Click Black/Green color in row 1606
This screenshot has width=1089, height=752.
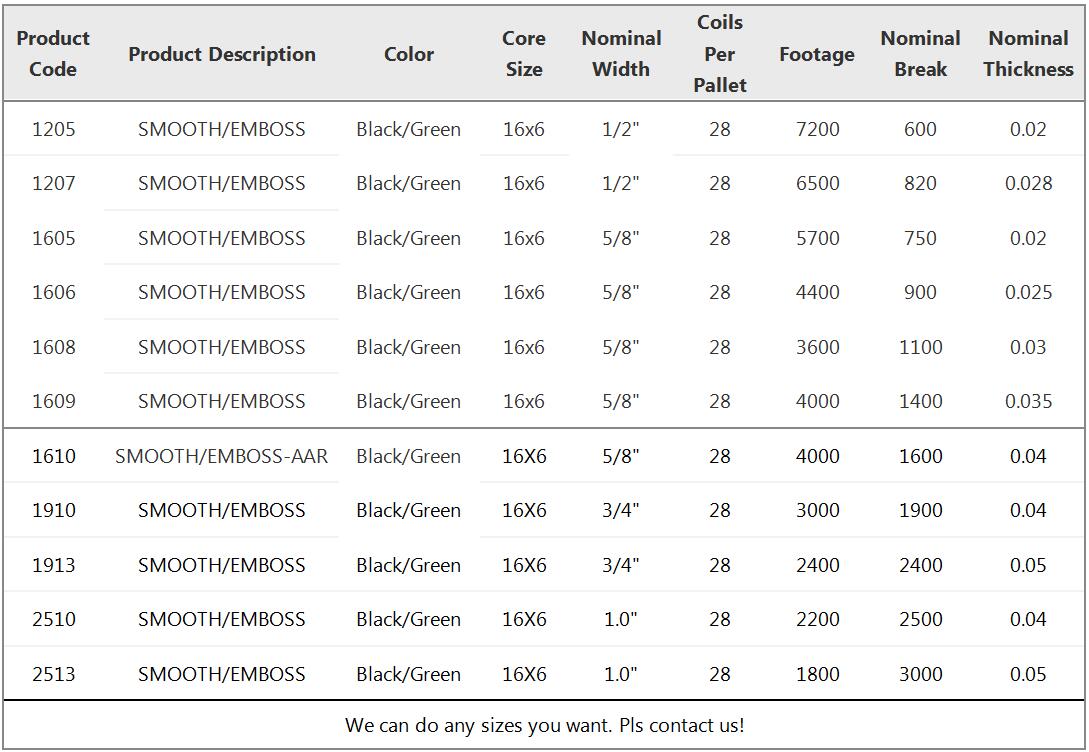408,292
